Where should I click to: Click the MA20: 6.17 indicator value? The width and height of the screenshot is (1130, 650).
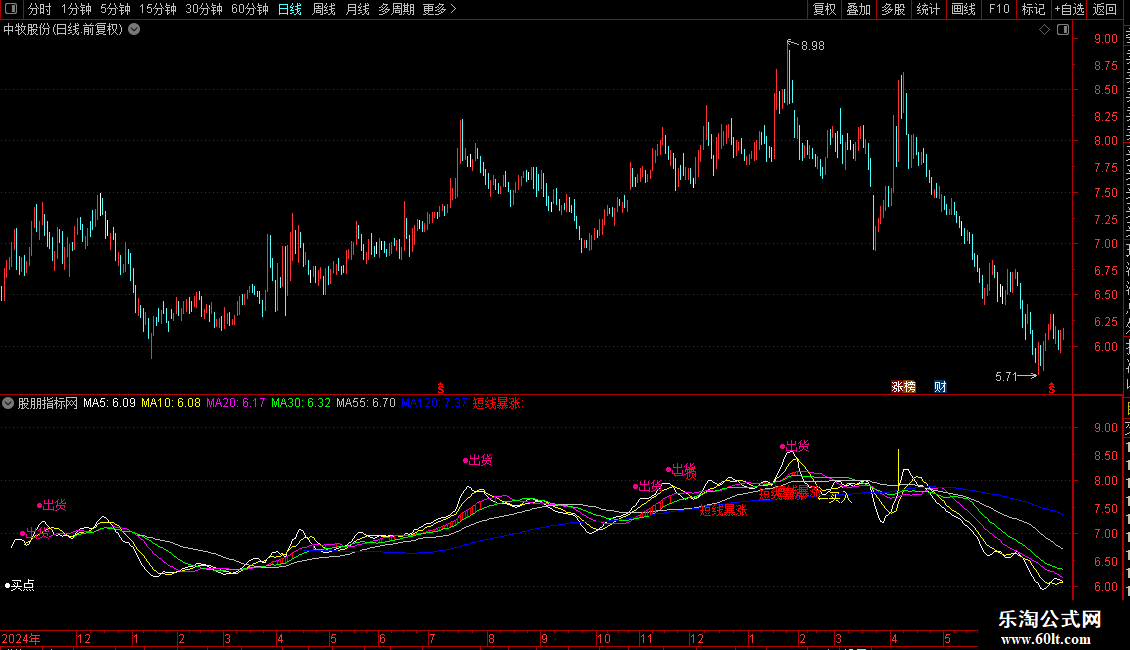[x=236, y=403]
